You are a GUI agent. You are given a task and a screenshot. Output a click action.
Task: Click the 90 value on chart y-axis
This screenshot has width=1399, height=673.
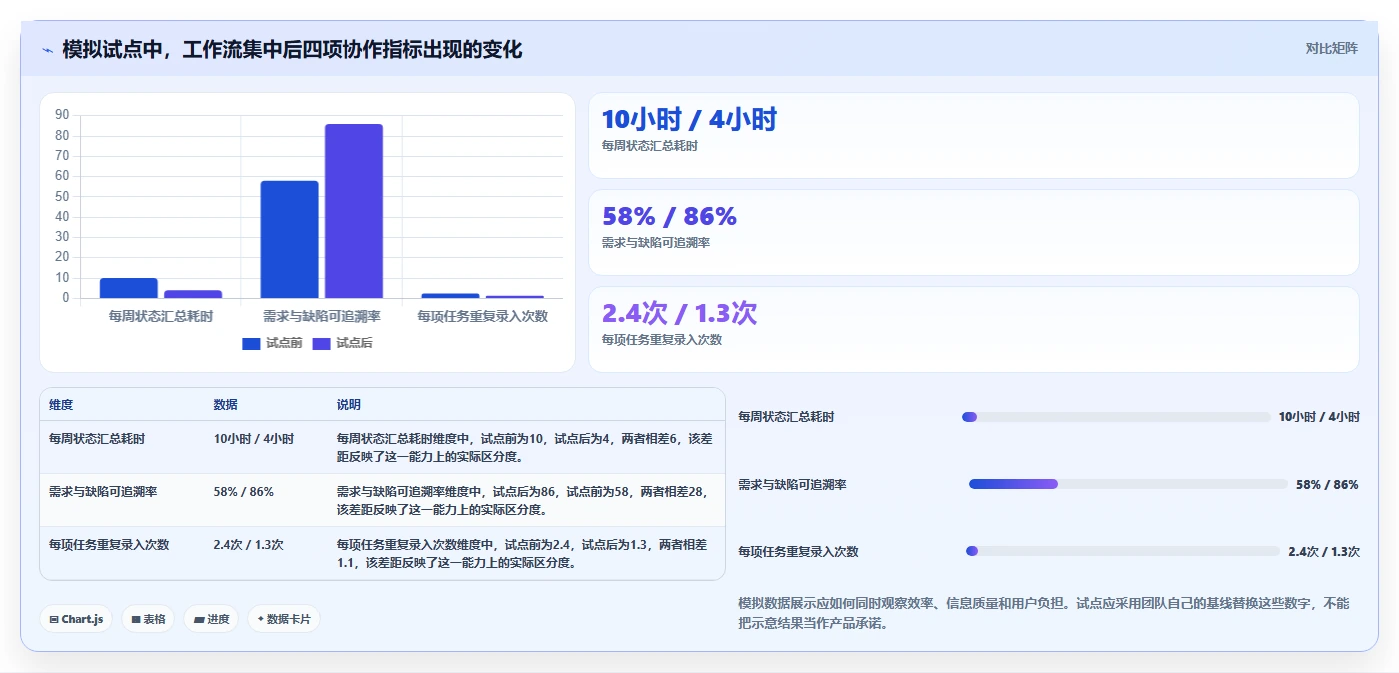click(62, 115)
